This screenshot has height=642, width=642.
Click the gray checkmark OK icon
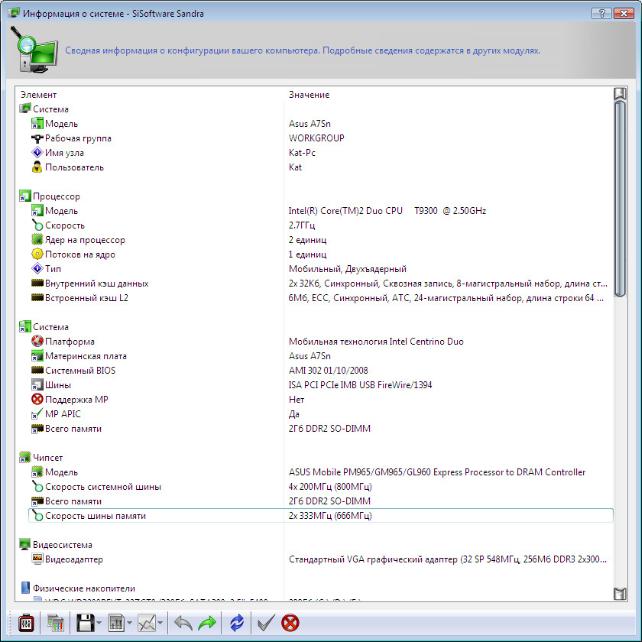pos(266,623)
